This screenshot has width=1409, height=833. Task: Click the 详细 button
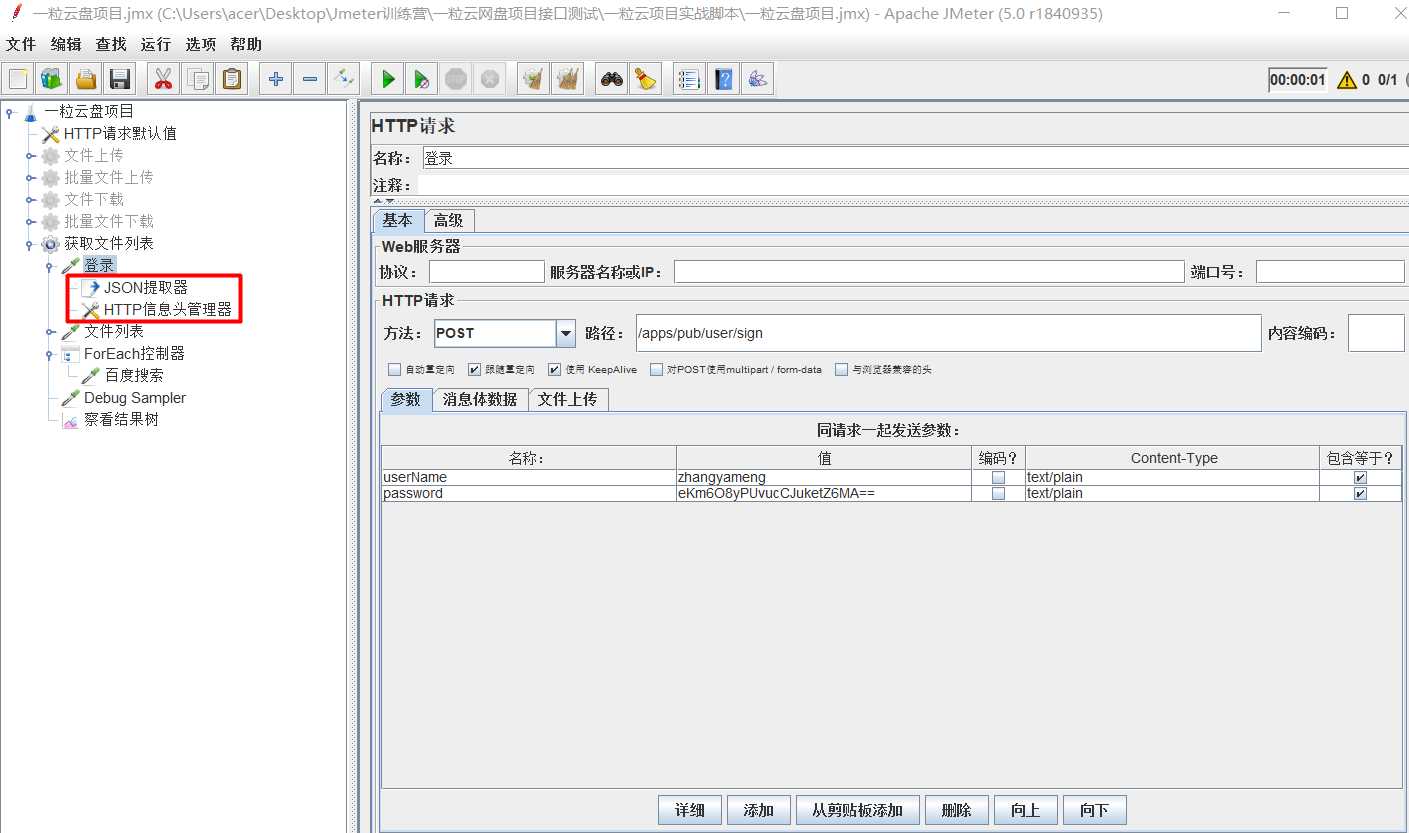pyautogui.click(x=690, y=810)
